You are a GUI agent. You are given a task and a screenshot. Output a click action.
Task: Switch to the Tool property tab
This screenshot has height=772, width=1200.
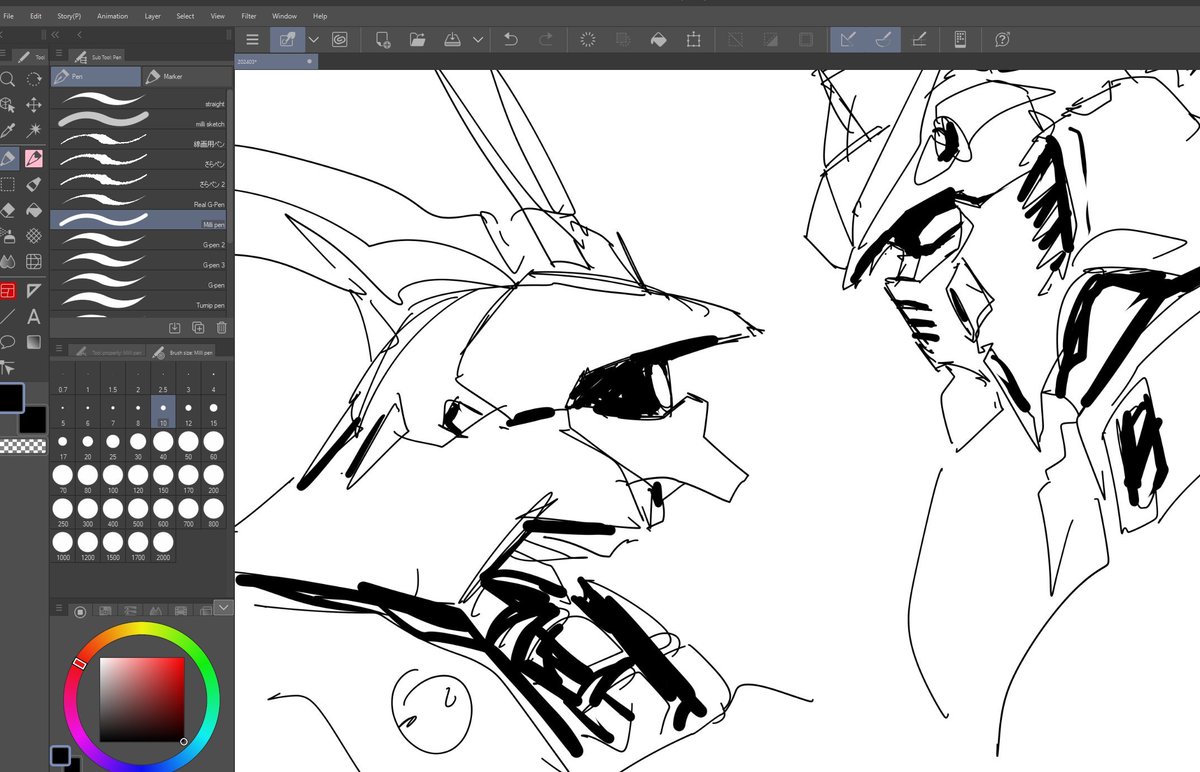click(107, 351)
